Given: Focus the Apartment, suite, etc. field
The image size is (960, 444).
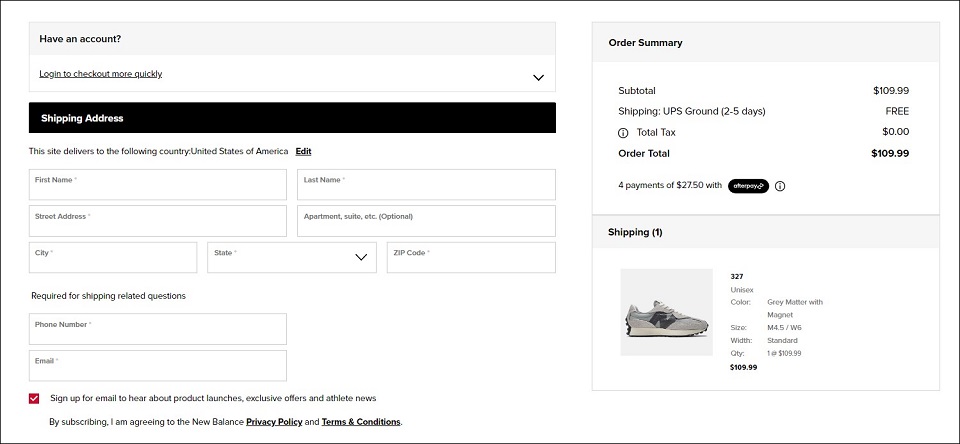Looking at the screenshot, I should click(x=426, y=221).
